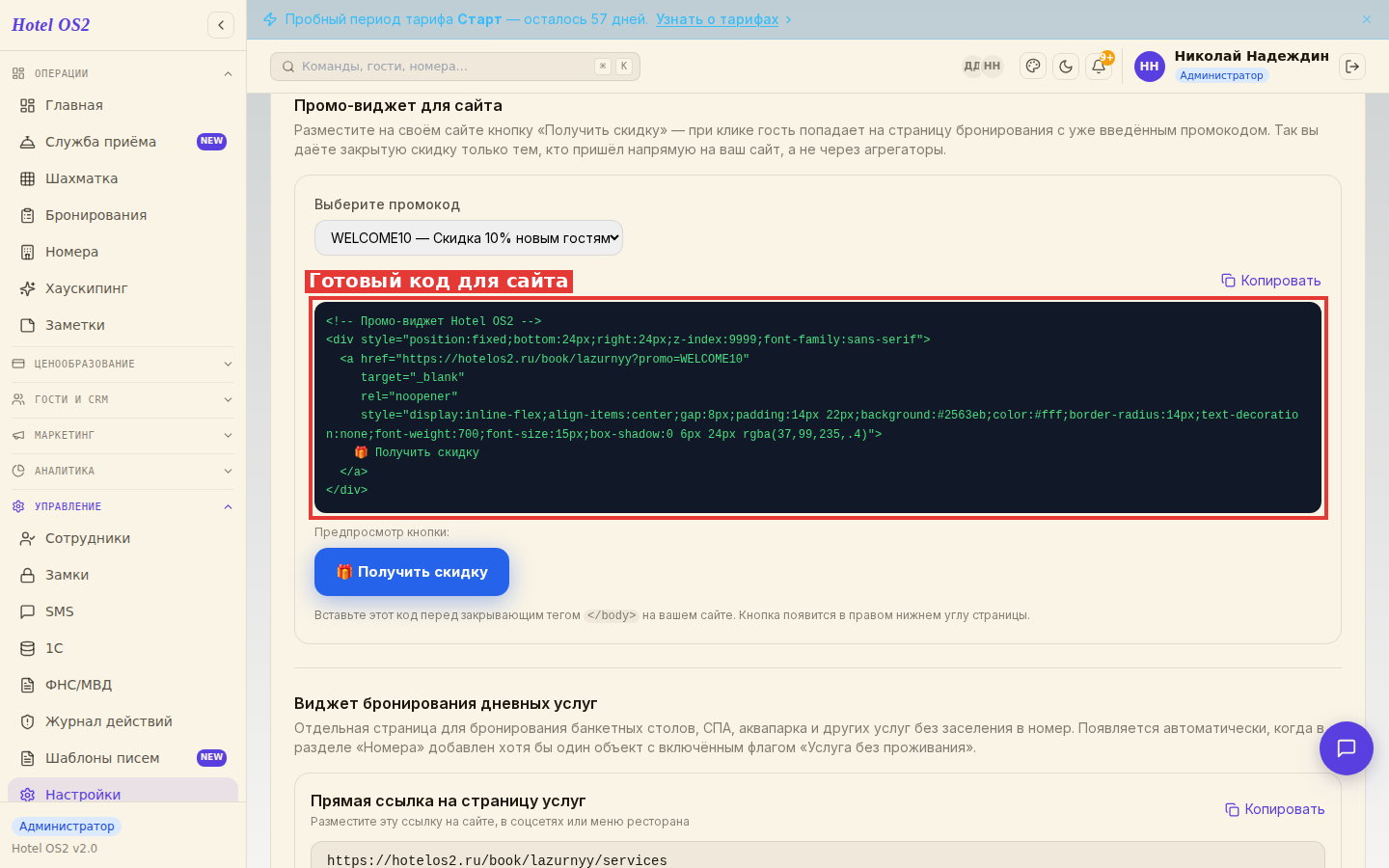Follow the Узнать о тарифах link
1389x868 pixels.
[x=717, y=19]
